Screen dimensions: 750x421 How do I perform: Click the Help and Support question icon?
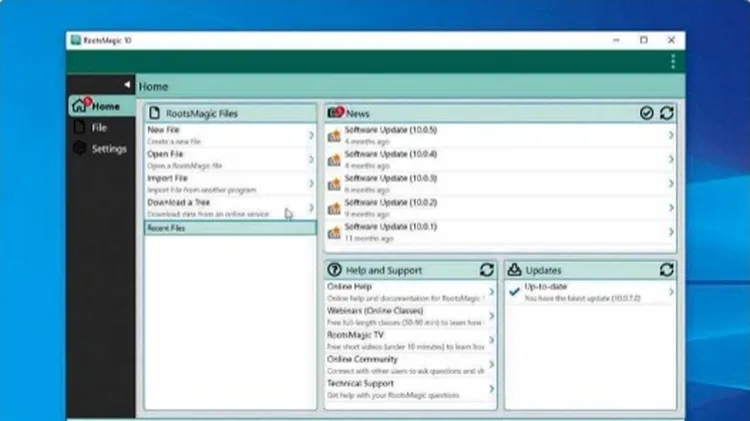click(x=334, y=270)
